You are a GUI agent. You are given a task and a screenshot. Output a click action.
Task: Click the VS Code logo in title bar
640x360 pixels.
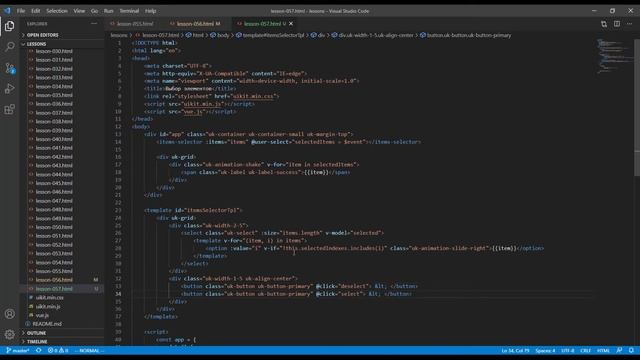[x=7, y=11]
